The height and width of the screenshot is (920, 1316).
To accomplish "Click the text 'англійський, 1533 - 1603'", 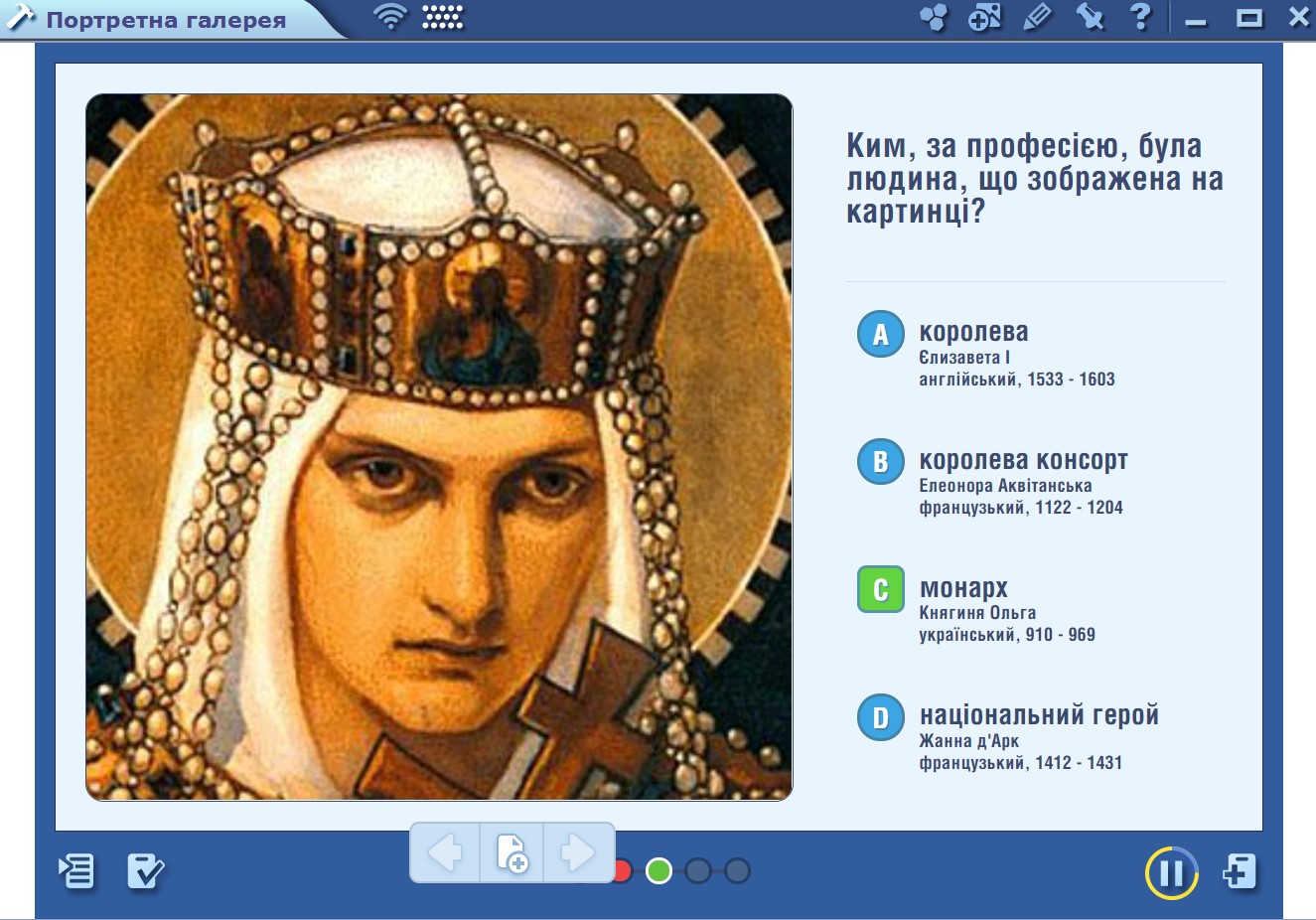I will pos(1017,380).
